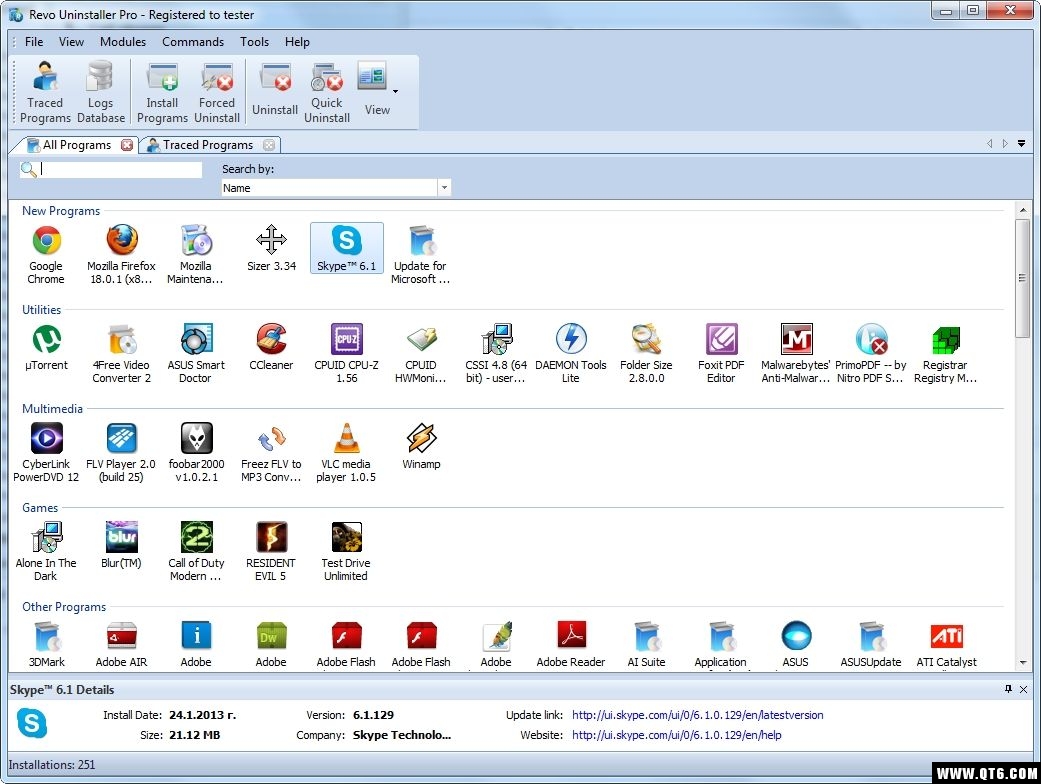Expand the View button dropdown arrow
1041x784 pixels.
[x=396, y=92]
